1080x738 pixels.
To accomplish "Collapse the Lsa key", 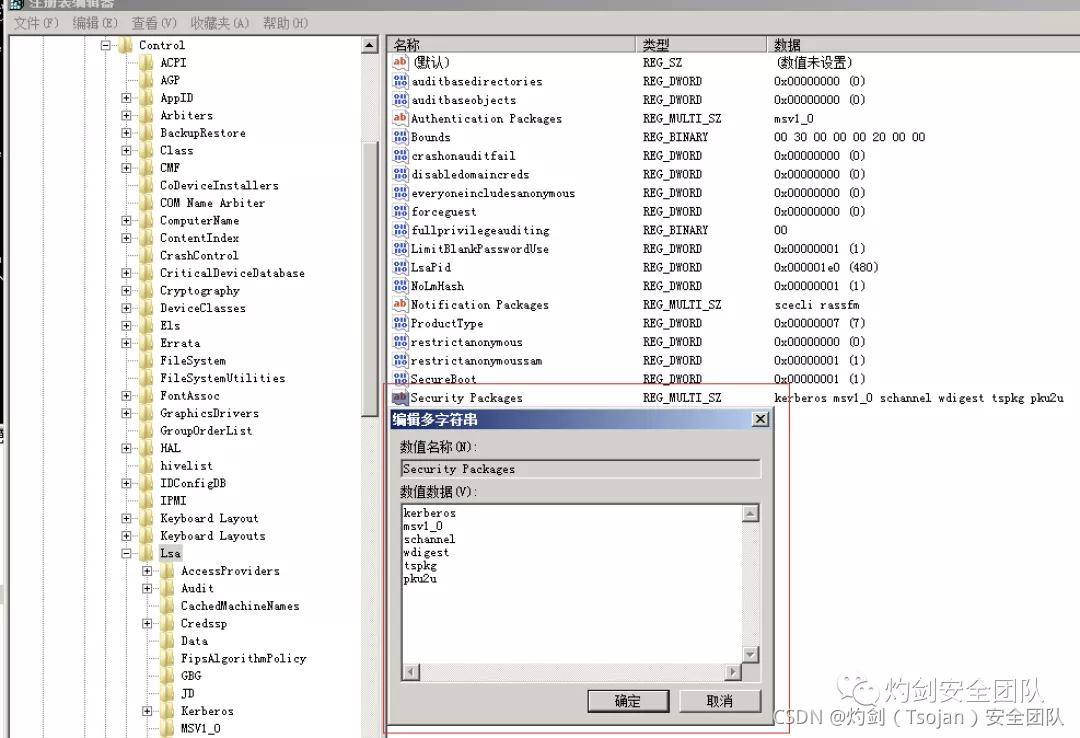I will (x=126, y=553).
